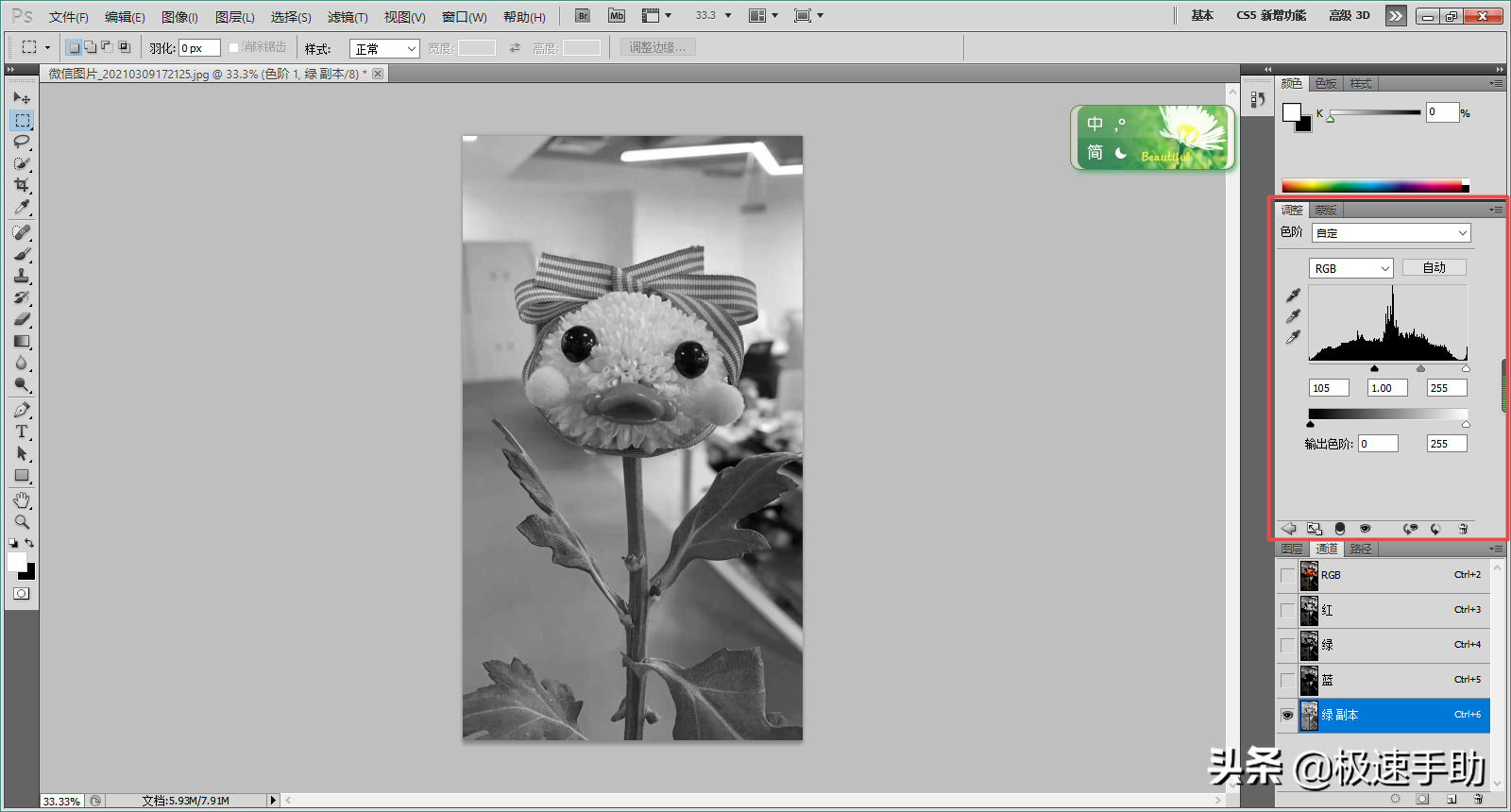Open Mini Bridge with the Mb icon
1511x812 pixels.
coord(617,15)
